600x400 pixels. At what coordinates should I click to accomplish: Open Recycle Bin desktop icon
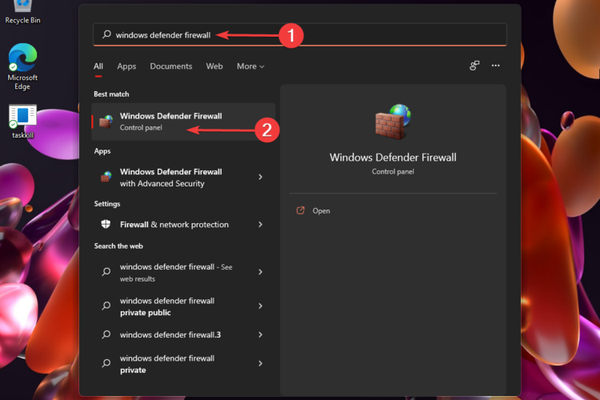22,10
